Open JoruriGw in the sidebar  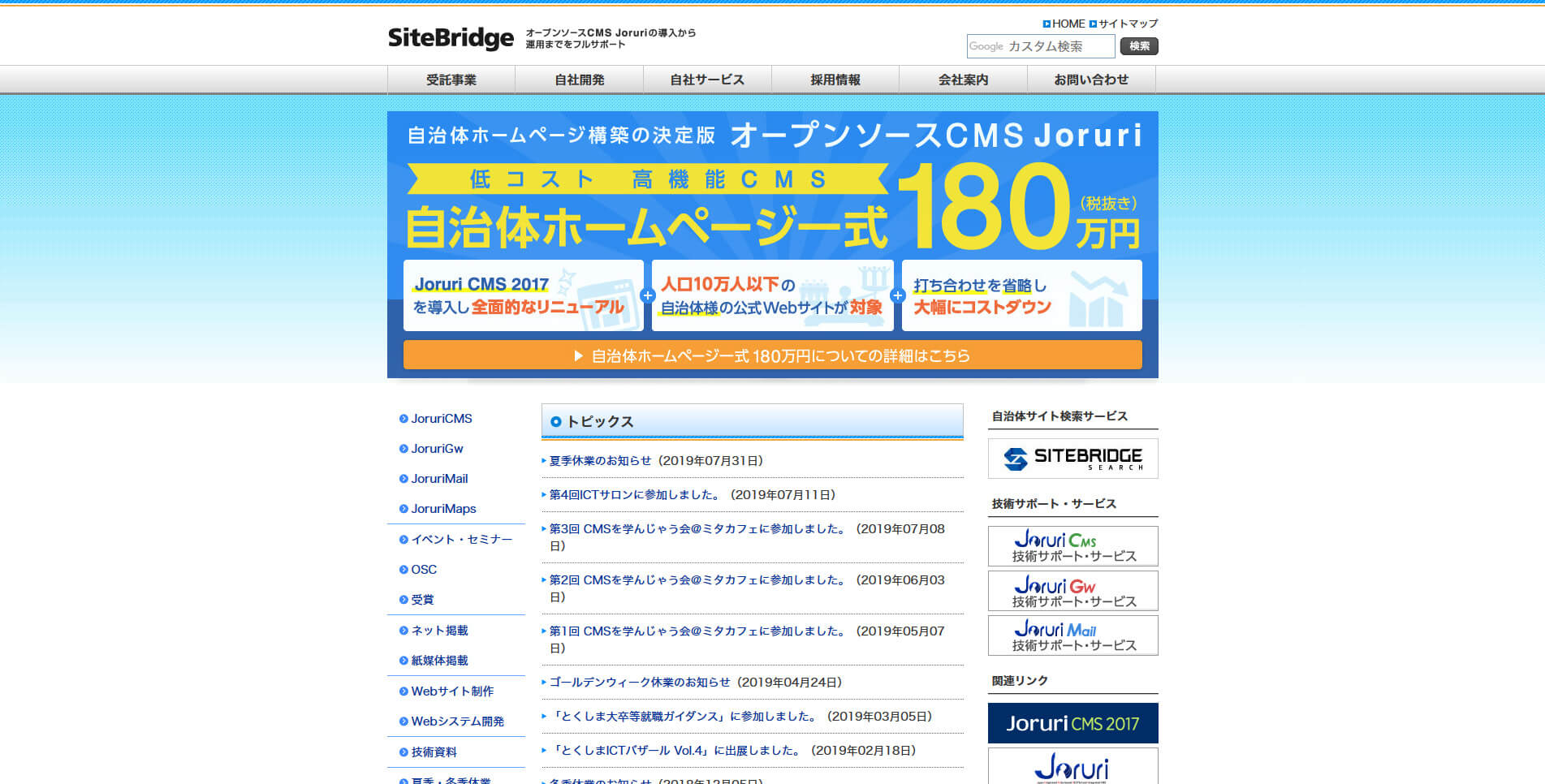tap(437, 449)
